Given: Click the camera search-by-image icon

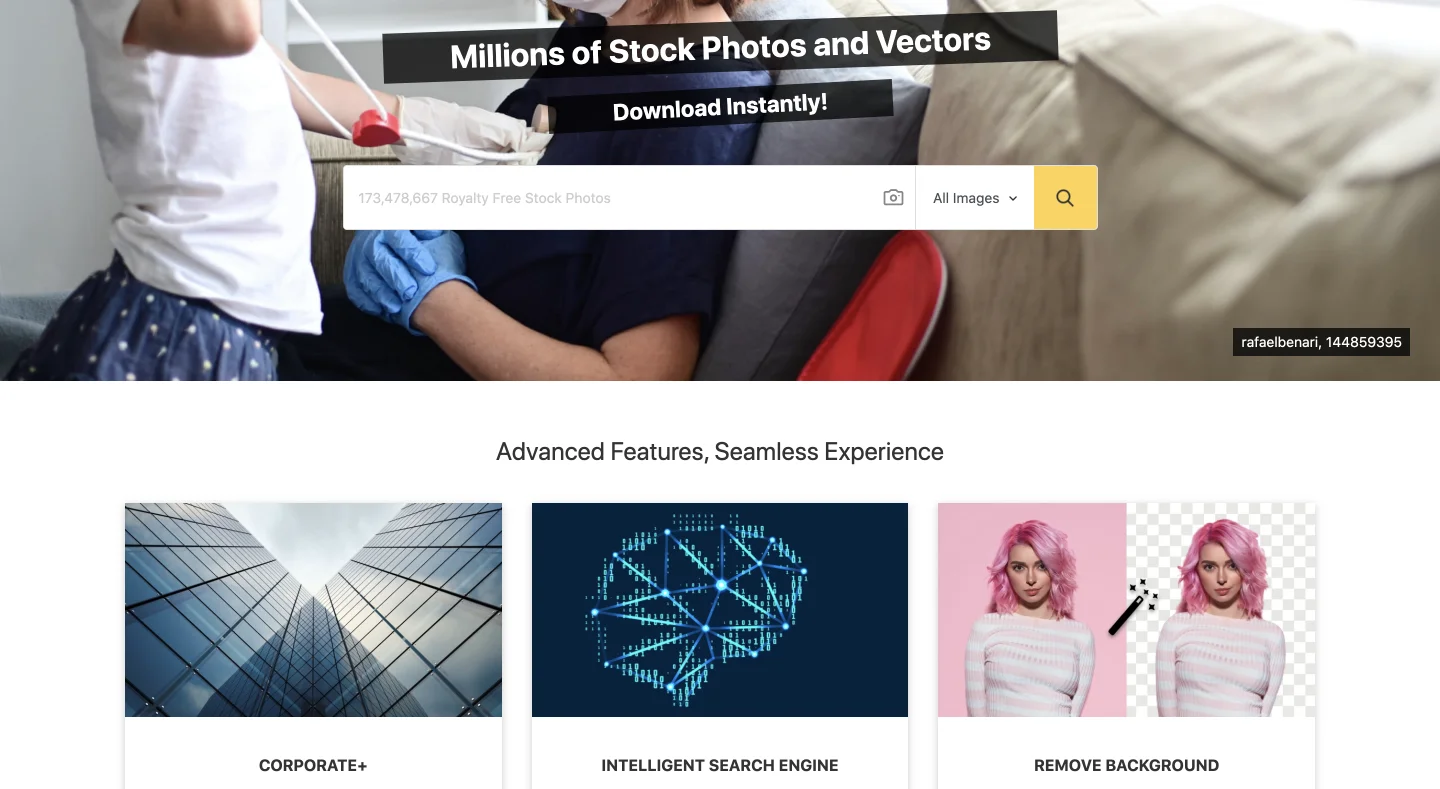Looking at the screenshot, I should tap(893, 198).
